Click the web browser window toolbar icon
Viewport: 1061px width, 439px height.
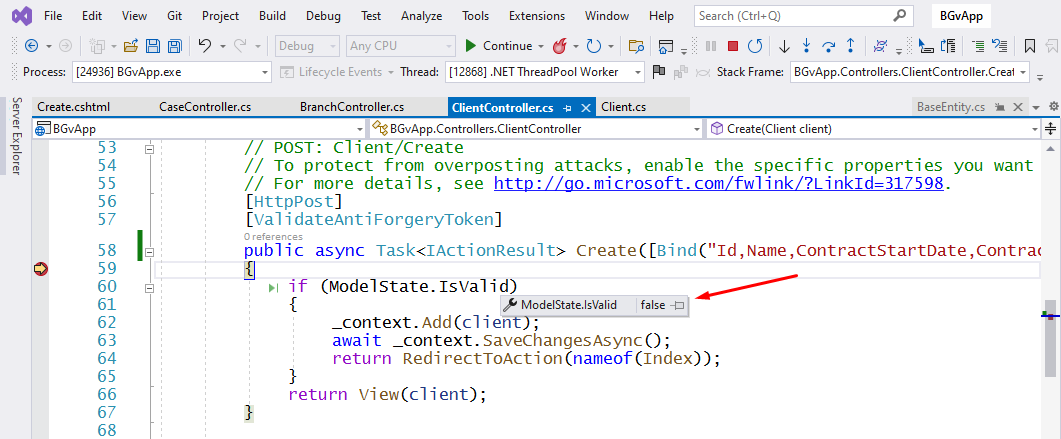[x=667, y=46]
